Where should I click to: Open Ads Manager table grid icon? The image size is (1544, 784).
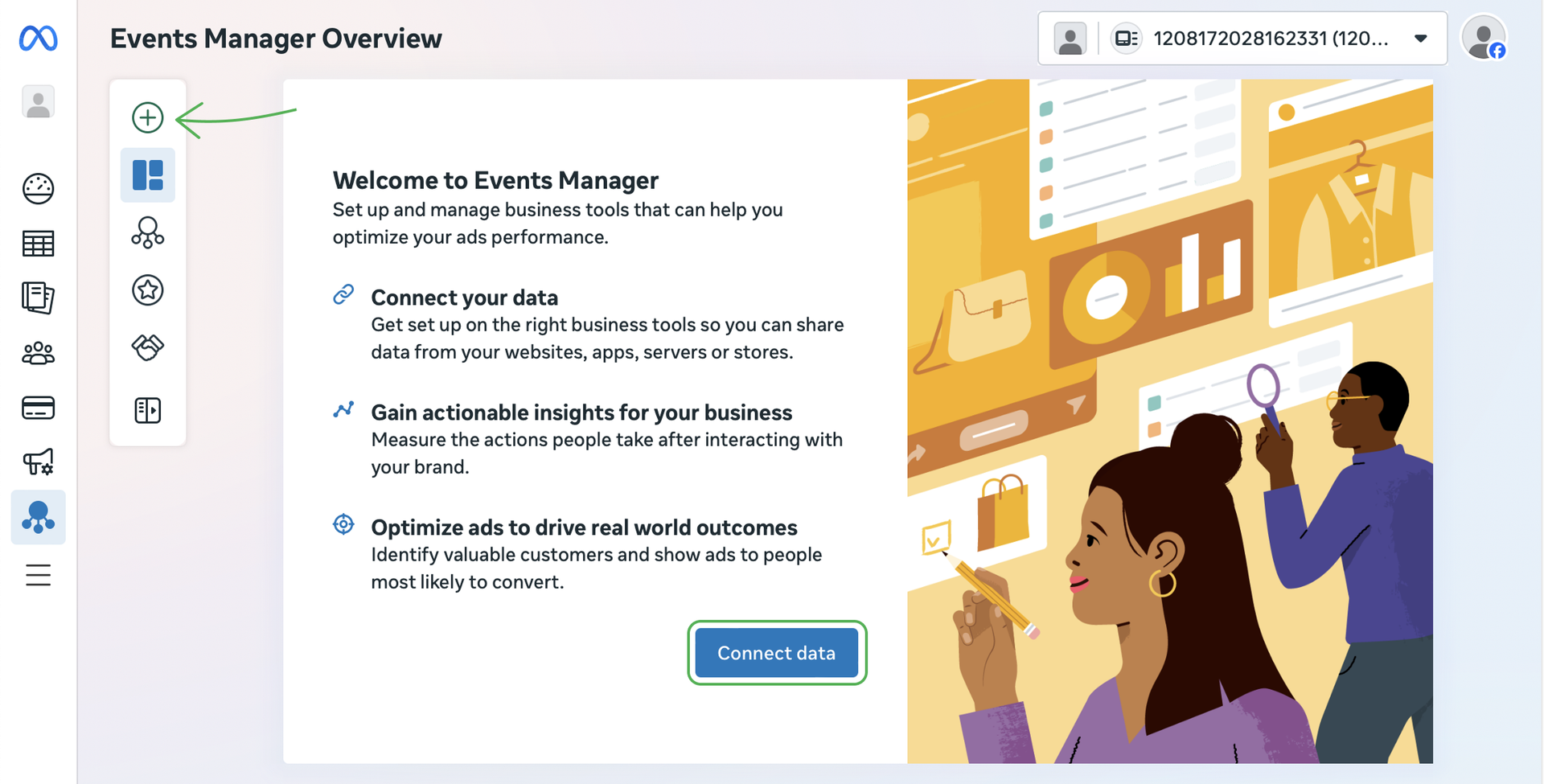point(38,244)
